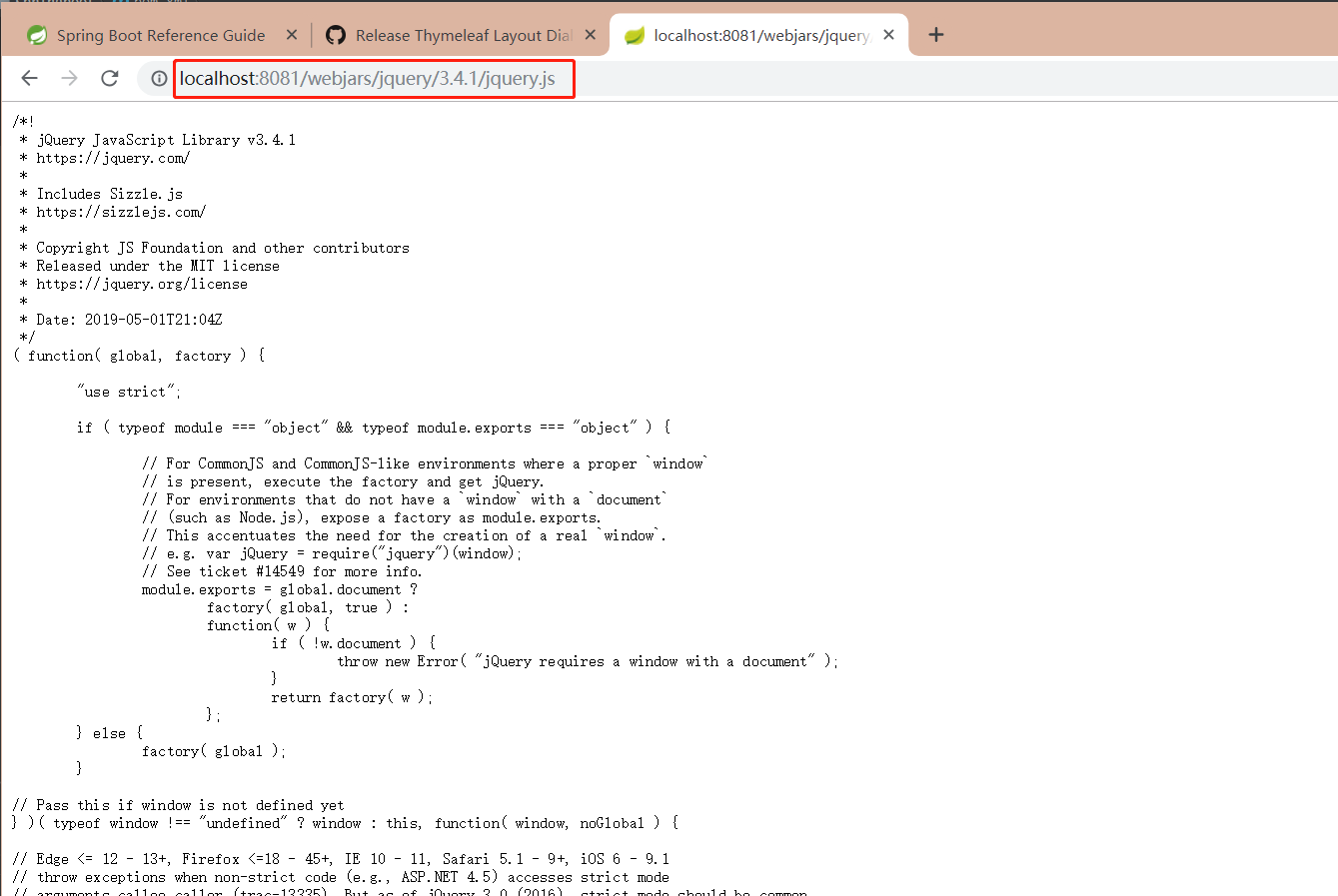Image resolution: width=1338 pixels, height=896 pixels.
Task: Click '// See ticket #14549 for more info.'
Action: (x=282, y=571)
